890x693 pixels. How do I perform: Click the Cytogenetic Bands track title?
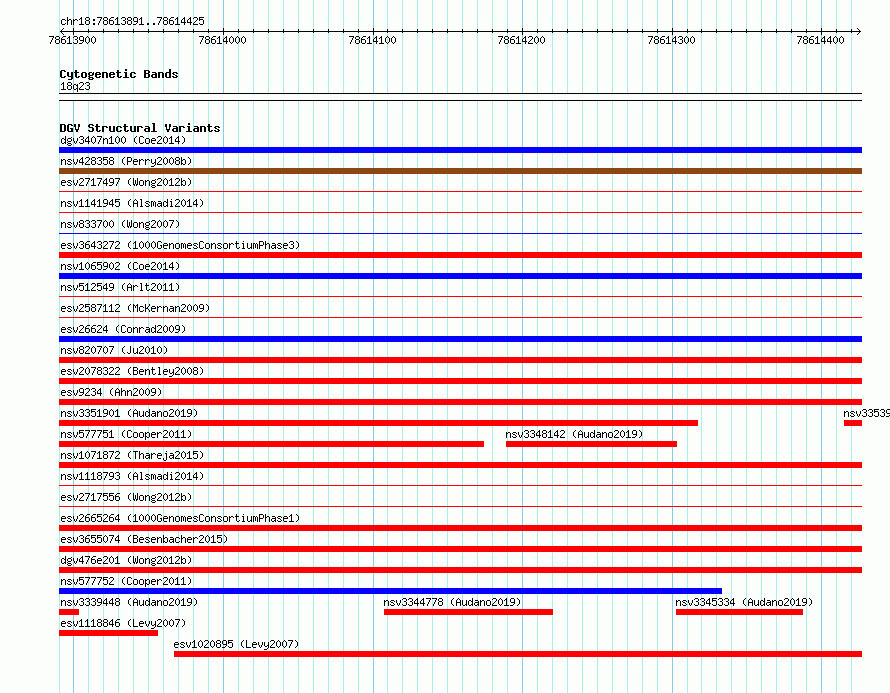[x=119, y=74]
